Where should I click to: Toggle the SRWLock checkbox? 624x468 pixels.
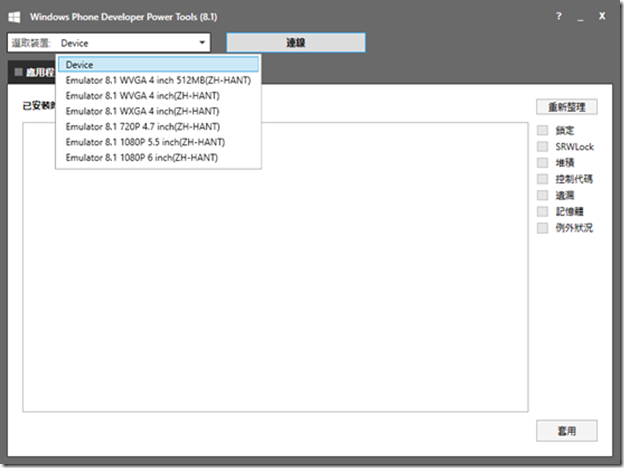542,146
